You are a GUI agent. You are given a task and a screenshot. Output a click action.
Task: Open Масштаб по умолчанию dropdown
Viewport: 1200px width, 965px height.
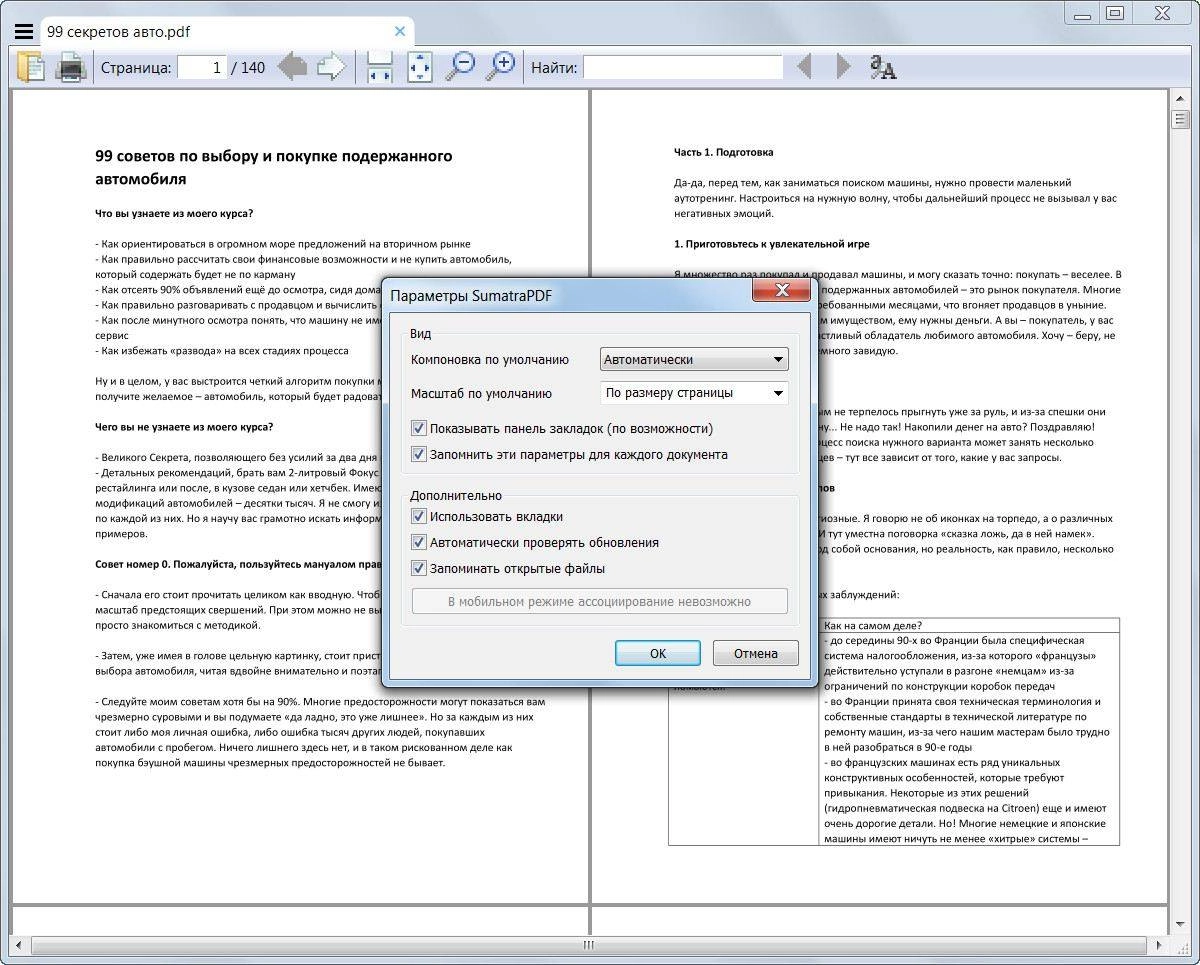[694, 393]
